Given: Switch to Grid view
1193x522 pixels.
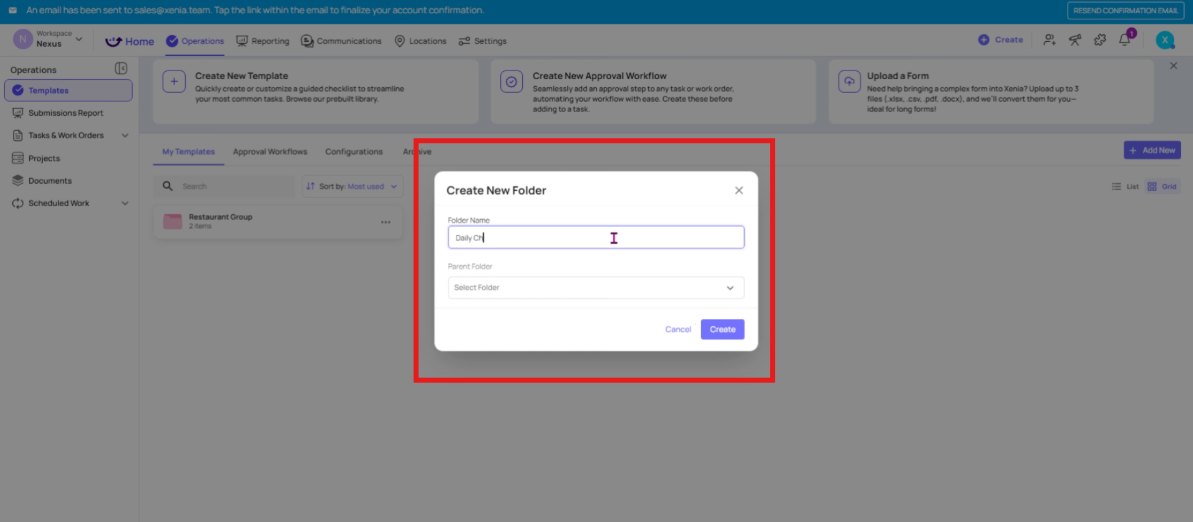Looking at the screenshot, I should pos(1163,187).
